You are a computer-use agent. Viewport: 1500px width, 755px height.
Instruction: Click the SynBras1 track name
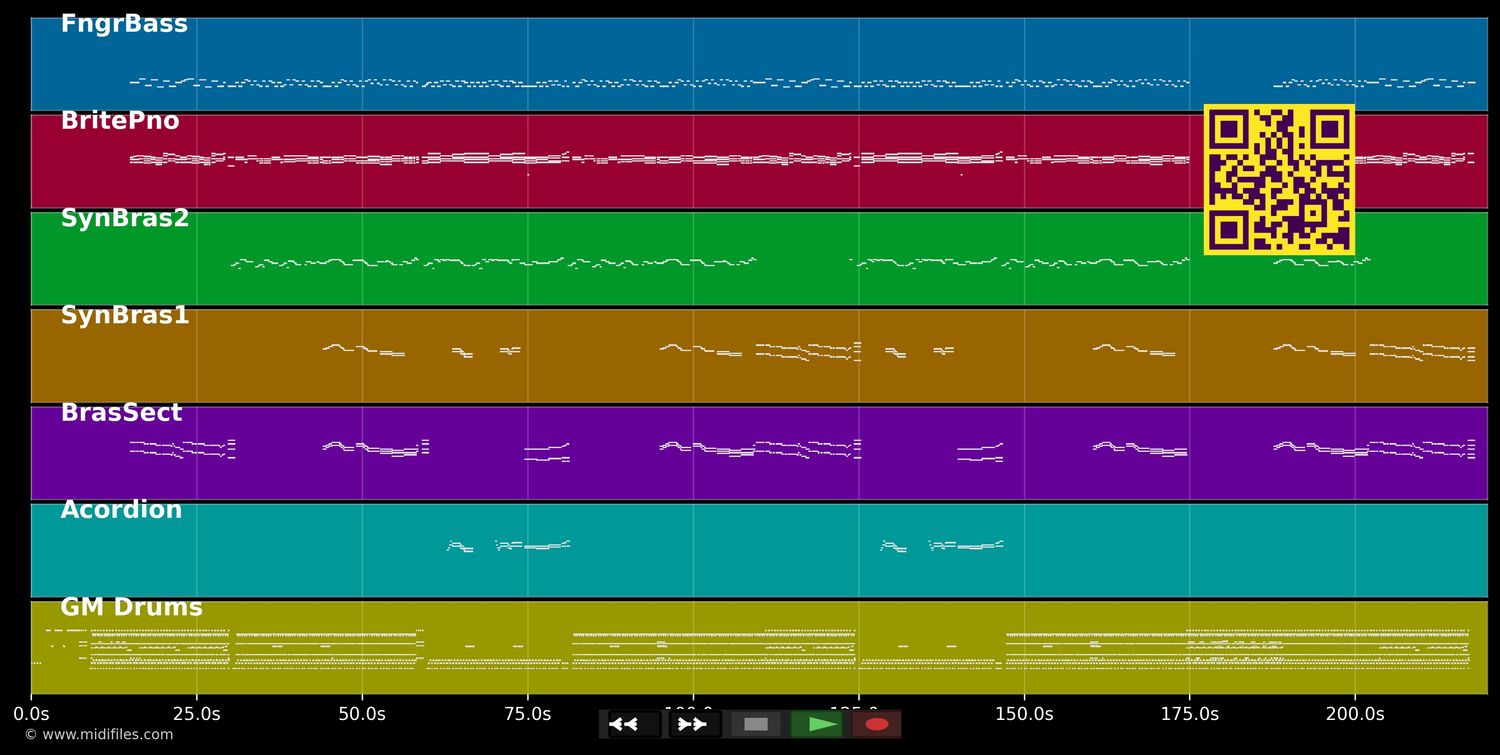[x=125, y=316]
